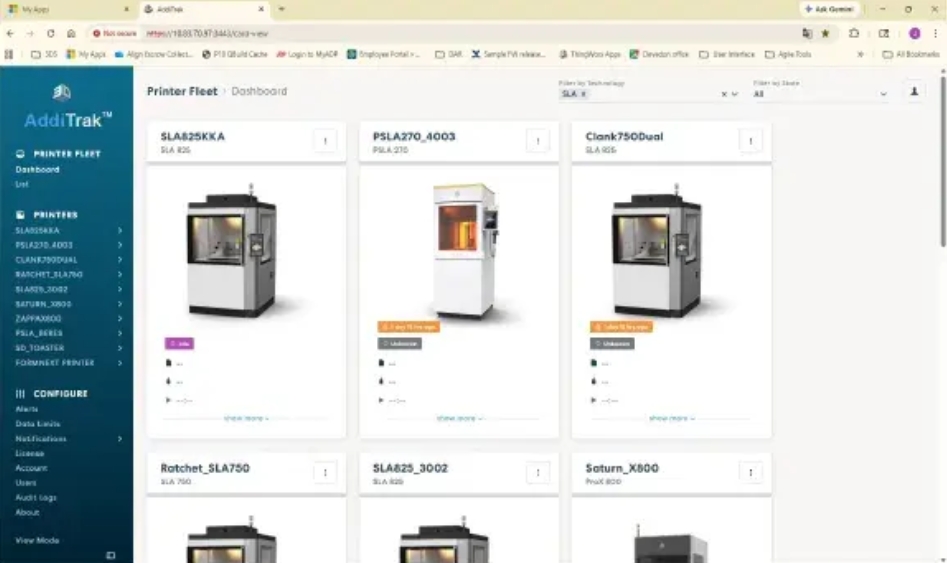
Task: Open options menu for Clank750Dual card
Action: tap(750, 141)
